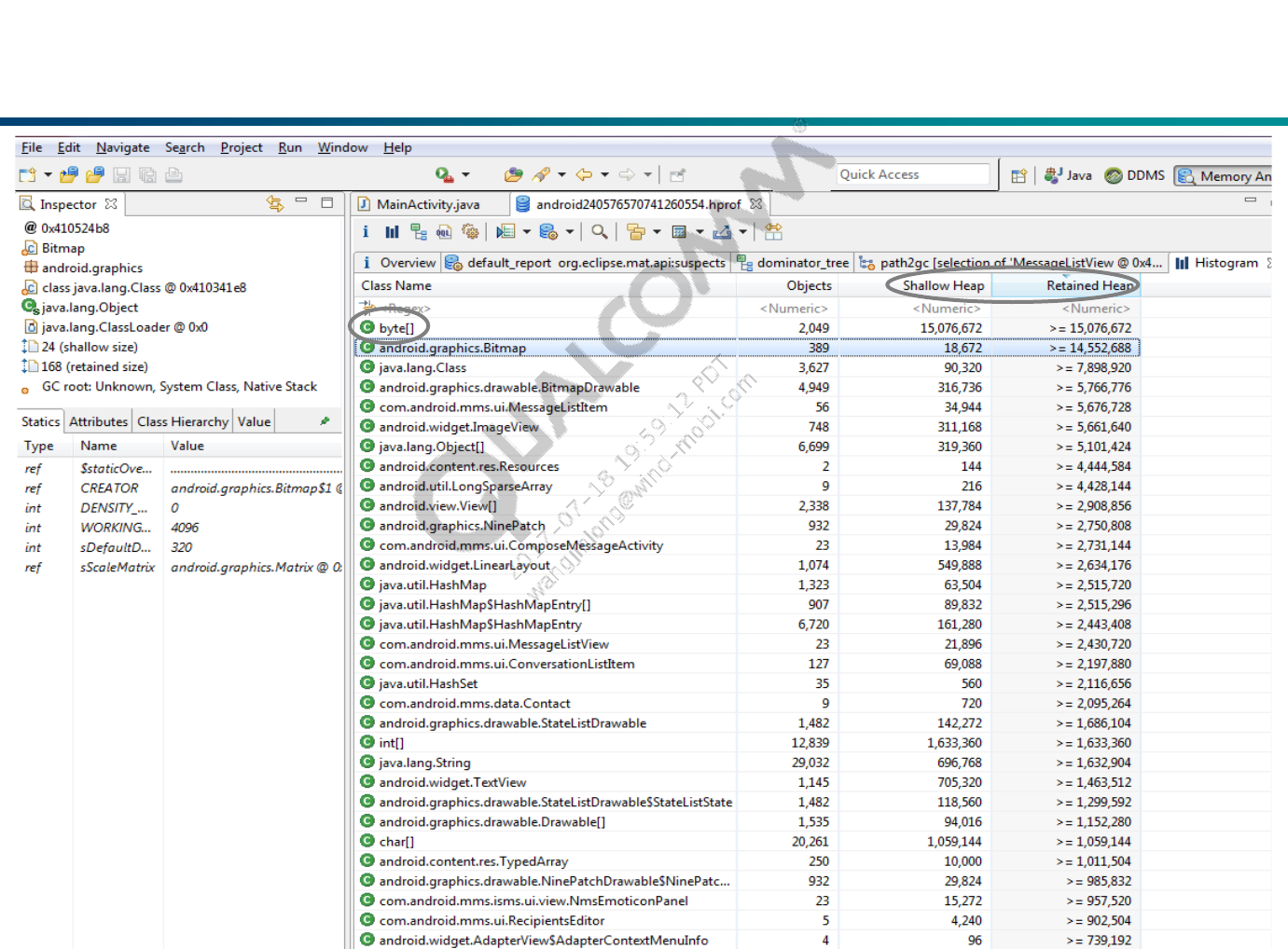Click the Open Type folder icon

(x=514, y=174)
